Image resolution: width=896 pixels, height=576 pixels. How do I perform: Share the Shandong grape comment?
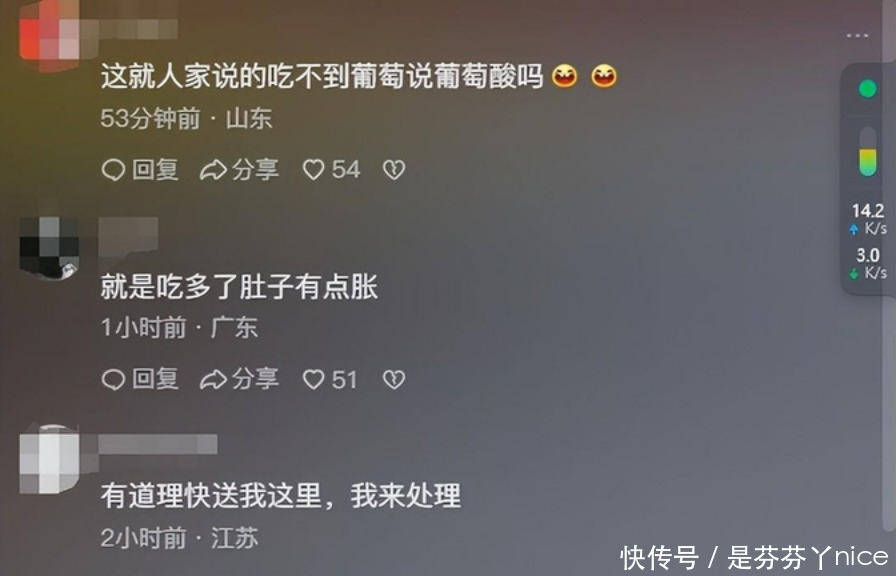[239, 170]
